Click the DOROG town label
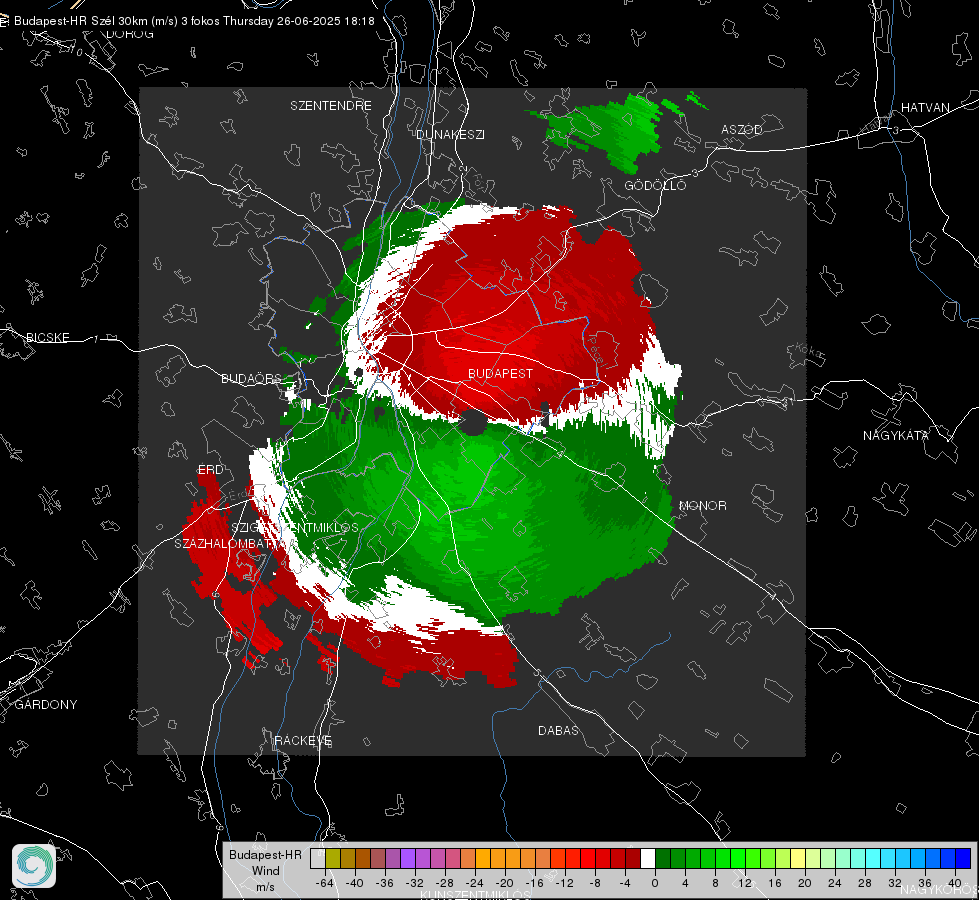Image resolution: width=979 pixels, height=900 pixels. click(x=130, y=34)
